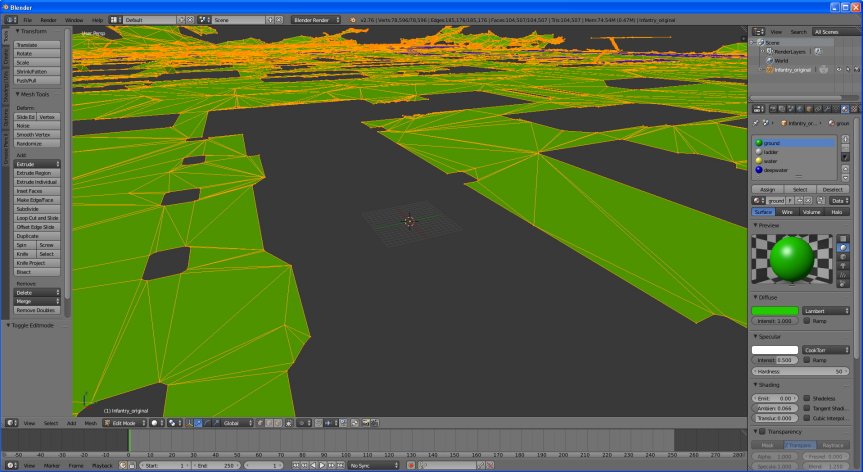Viewport: 863px width, 472px height.
Task: Click Loop Cut and Slide
Action: 37,218
